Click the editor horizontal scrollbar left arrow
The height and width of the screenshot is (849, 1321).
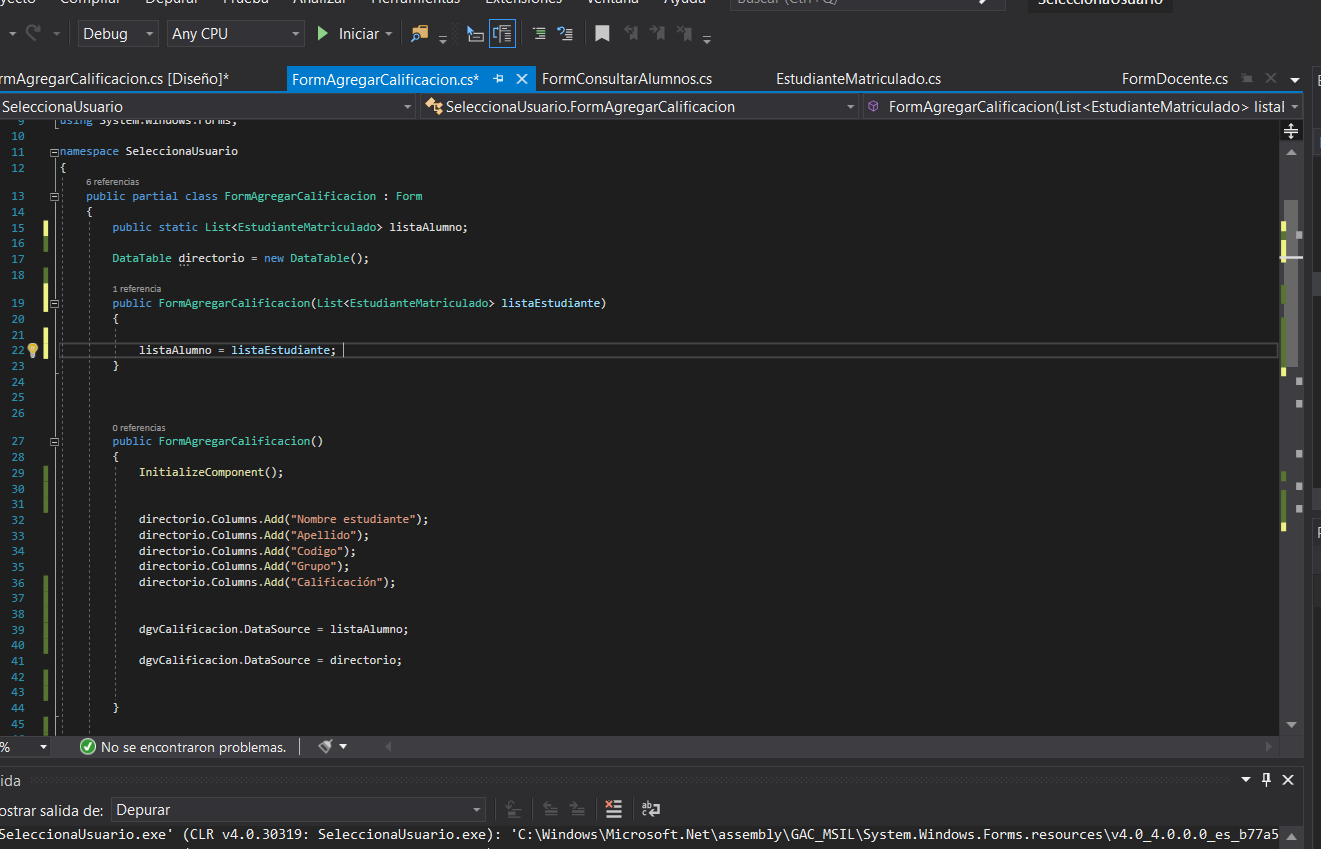tap(388, 747)
